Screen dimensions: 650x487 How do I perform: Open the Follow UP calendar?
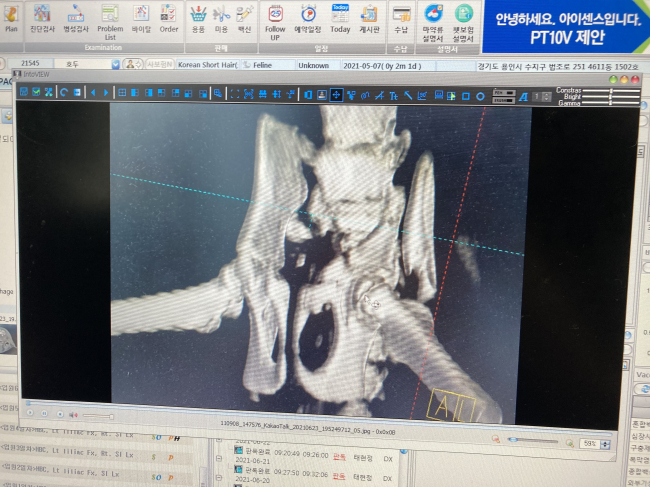[x=275, y=22]
